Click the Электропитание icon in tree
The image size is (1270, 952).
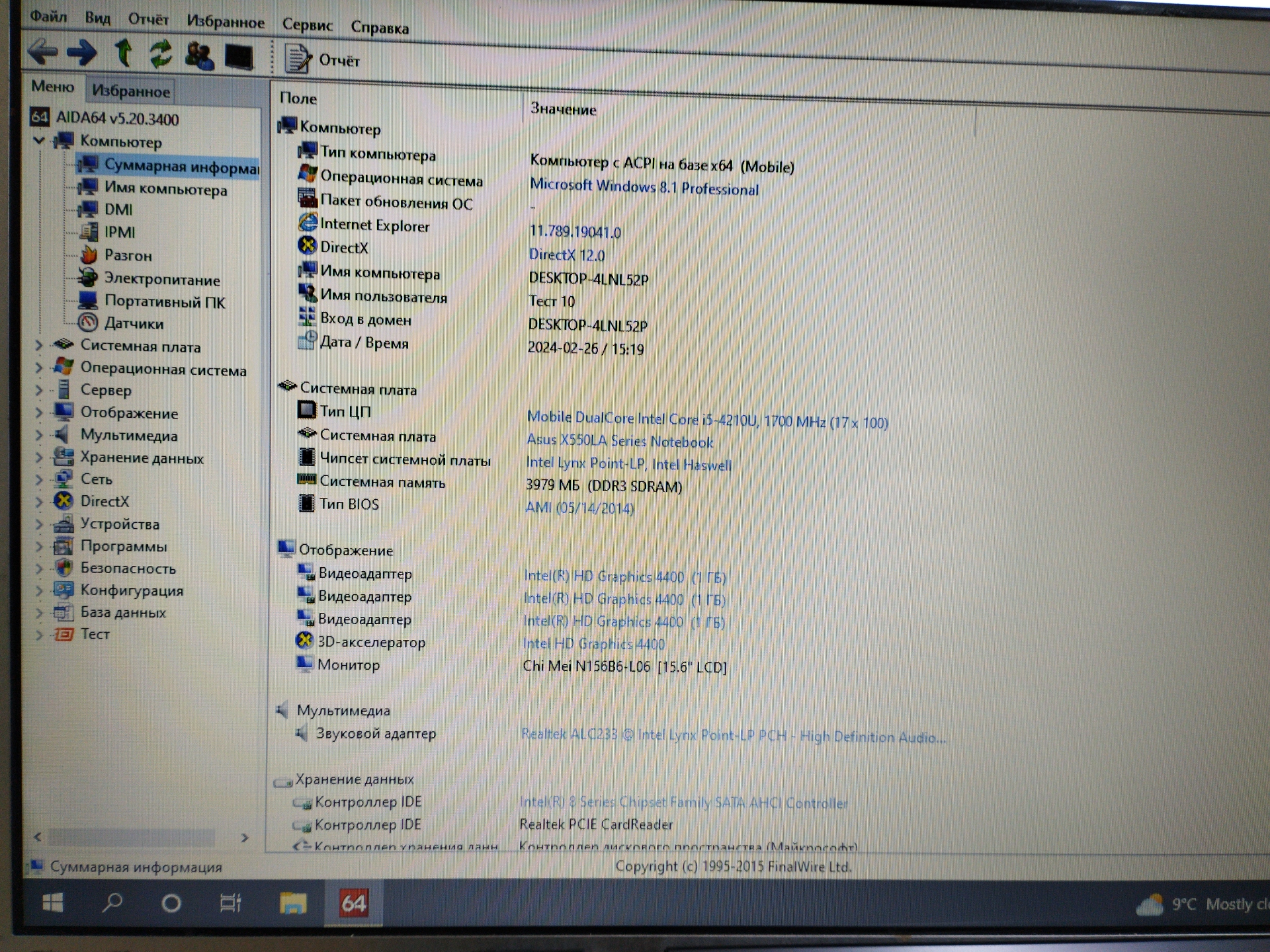pyautogui.click(x=88, y=278)
